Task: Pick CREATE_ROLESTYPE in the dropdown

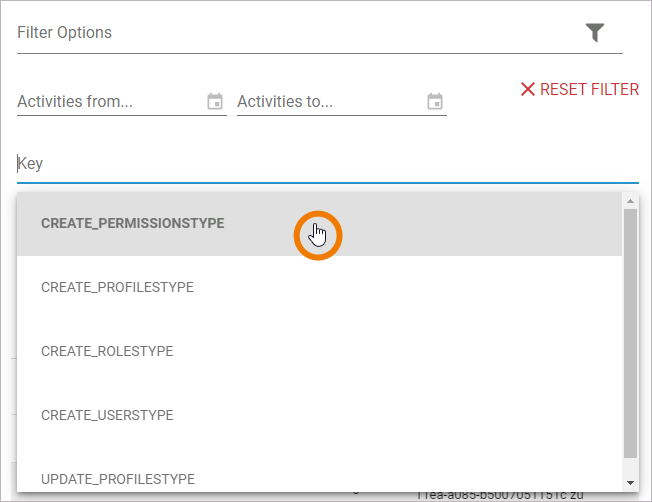Action: (107, 351)
